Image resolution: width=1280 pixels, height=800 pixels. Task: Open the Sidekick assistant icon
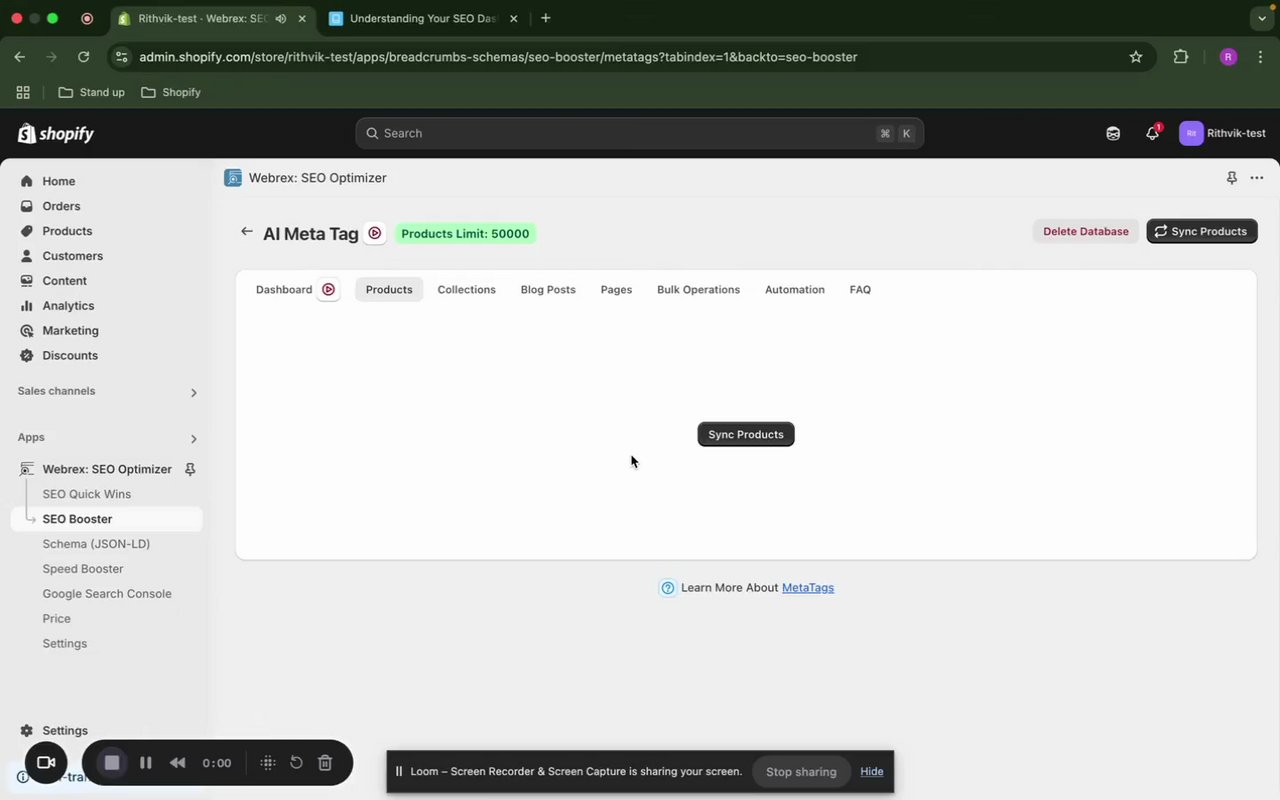click(x=1113, y=133)
